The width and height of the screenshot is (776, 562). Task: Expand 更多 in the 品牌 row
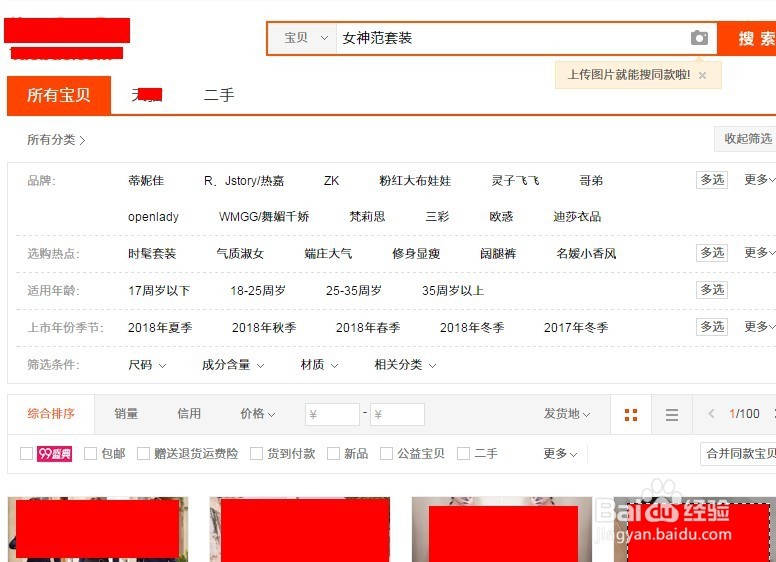tap(760, 180)
